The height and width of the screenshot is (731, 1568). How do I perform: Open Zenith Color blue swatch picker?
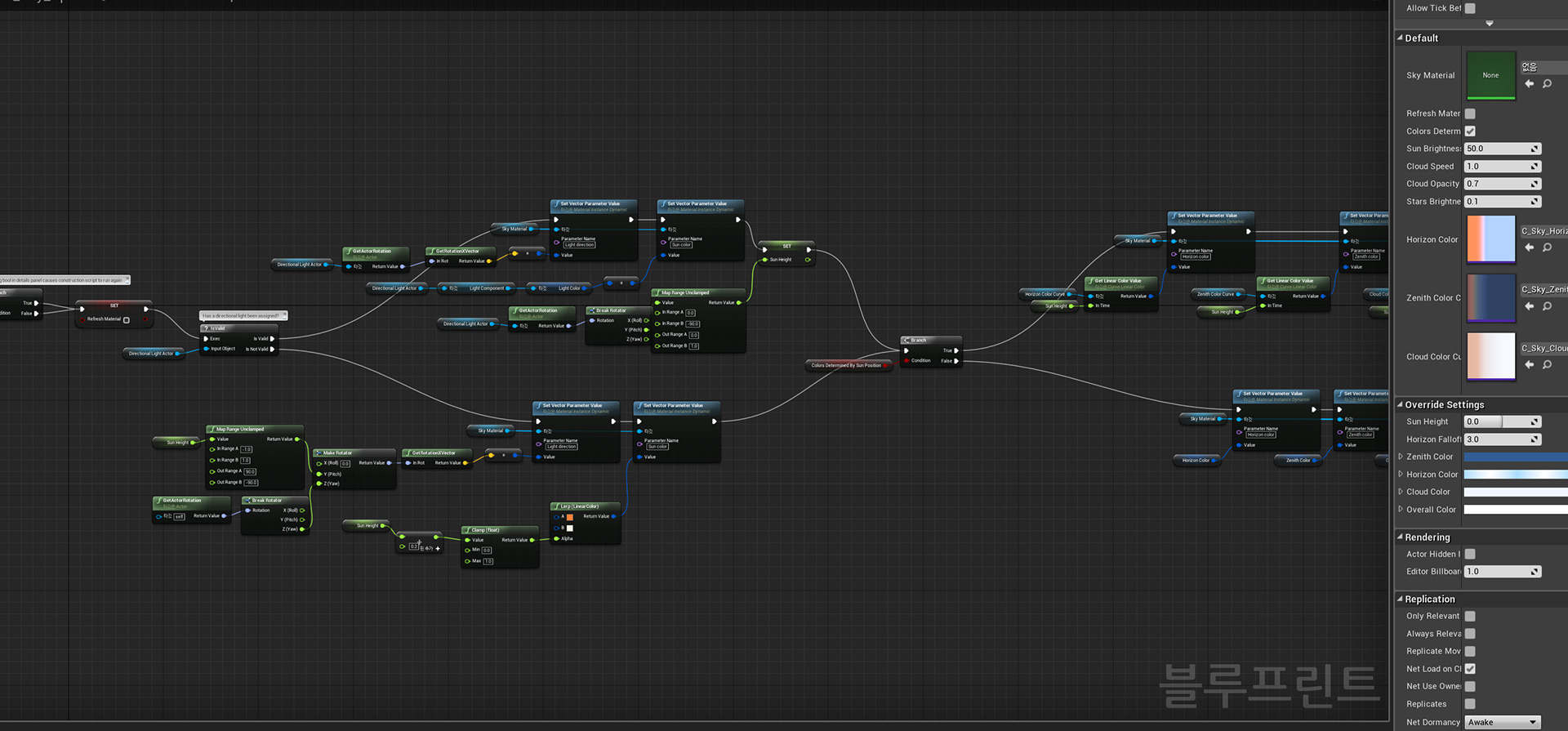click(x=1516, y=457)
